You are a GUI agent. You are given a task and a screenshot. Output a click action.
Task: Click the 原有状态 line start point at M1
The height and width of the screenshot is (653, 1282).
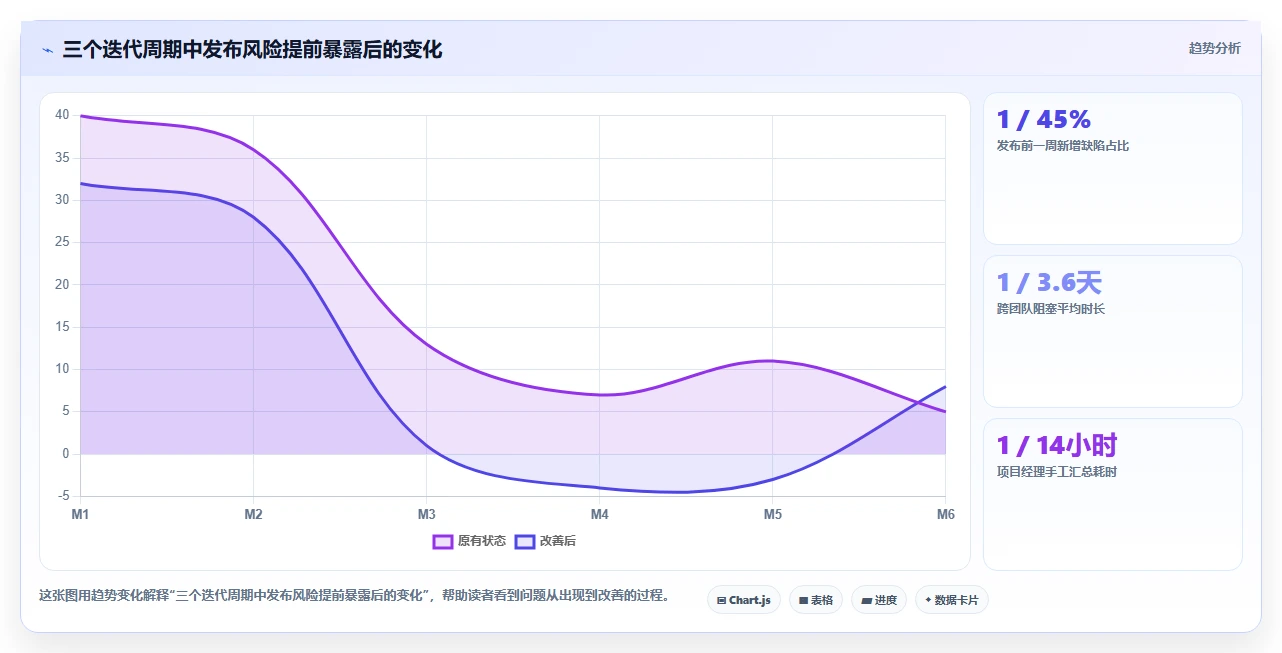(x=81, y=116)
